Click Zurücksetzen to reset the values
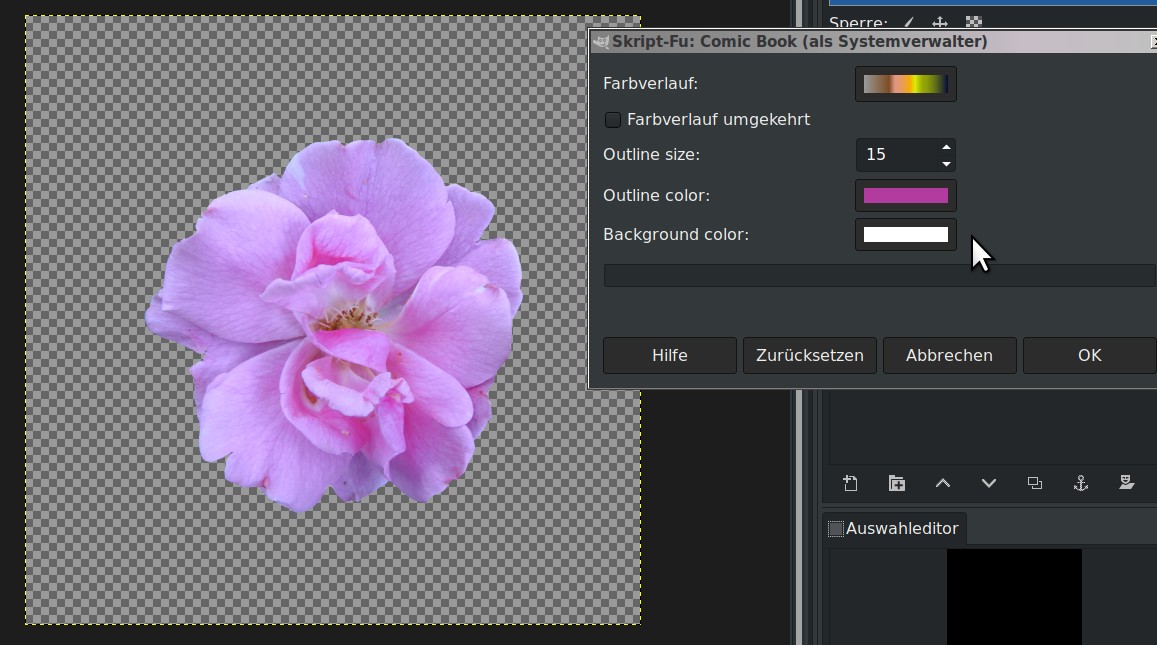The width and height of the screenshot is (1157, 645). click(809, 355)
